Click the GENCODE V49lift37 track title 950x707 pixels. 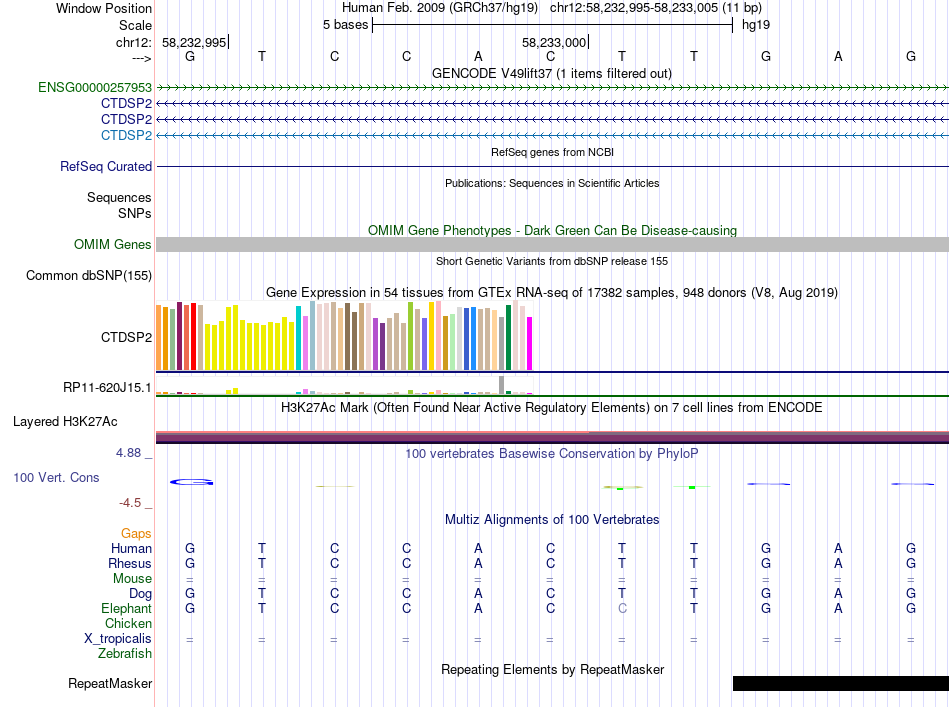[x=551, y=73]
